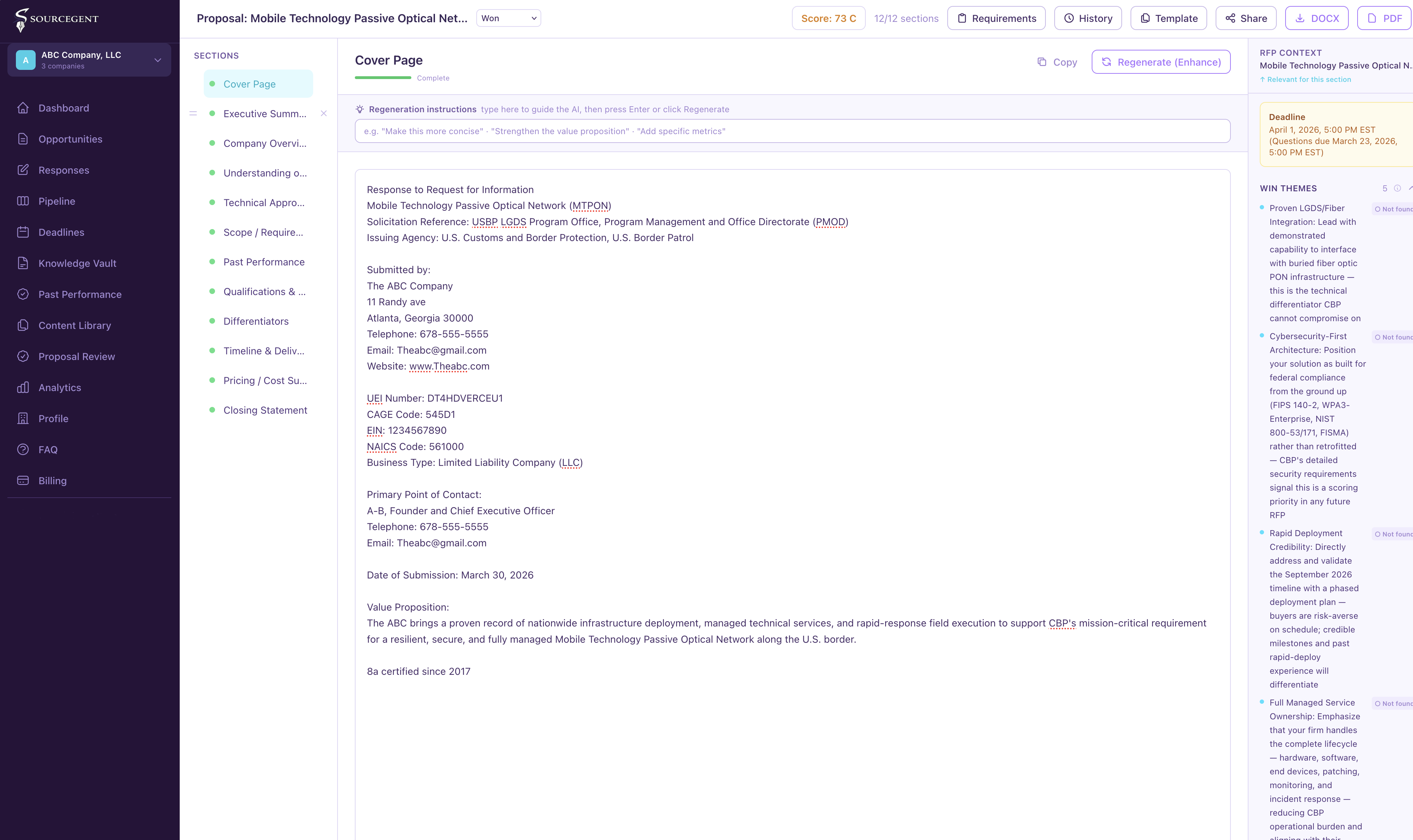
Task: Open the Requirements panel
Action: click(996, 18)
